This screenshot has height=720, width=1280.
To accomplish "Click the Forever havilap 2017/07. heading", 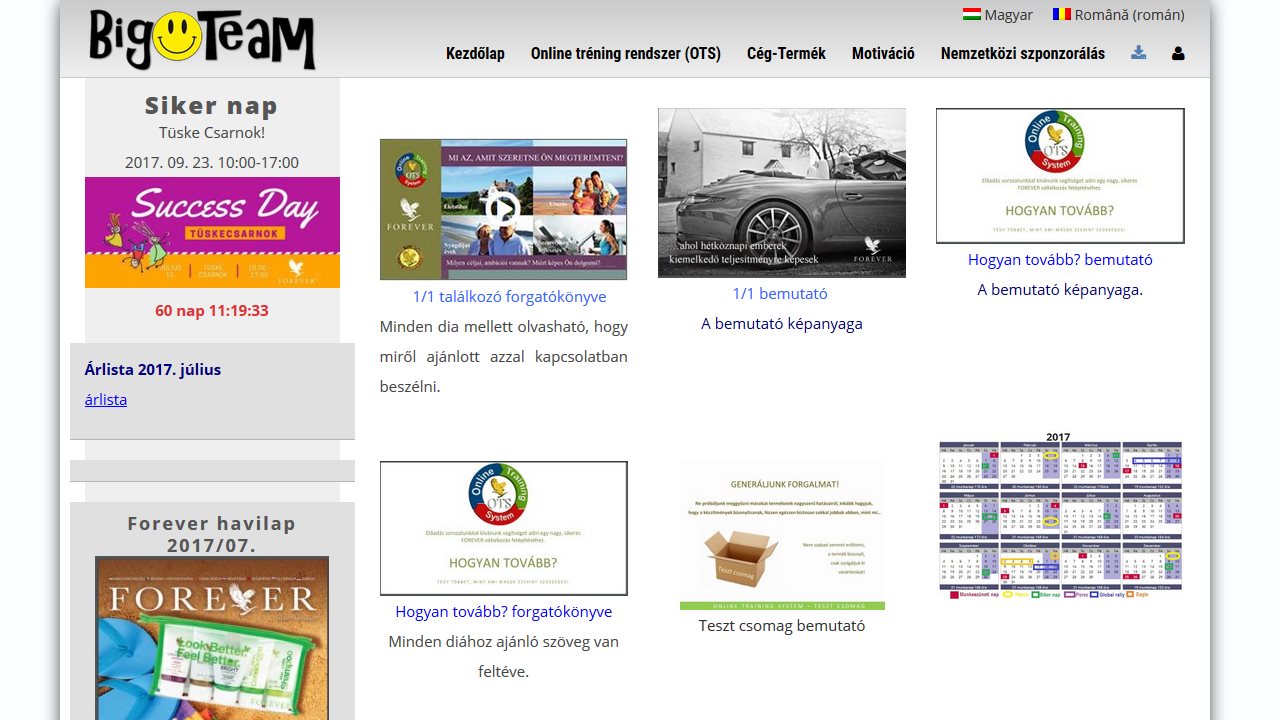I will click(x=212, y=534).
